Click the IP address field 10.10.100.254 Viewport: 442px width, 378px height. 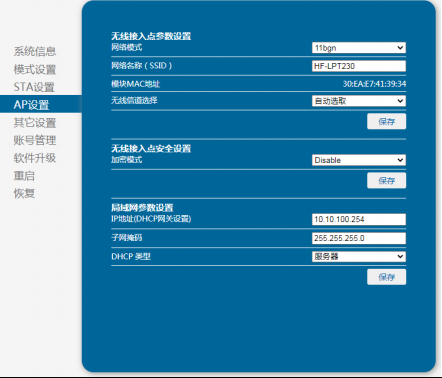click(x=359, y=219)
